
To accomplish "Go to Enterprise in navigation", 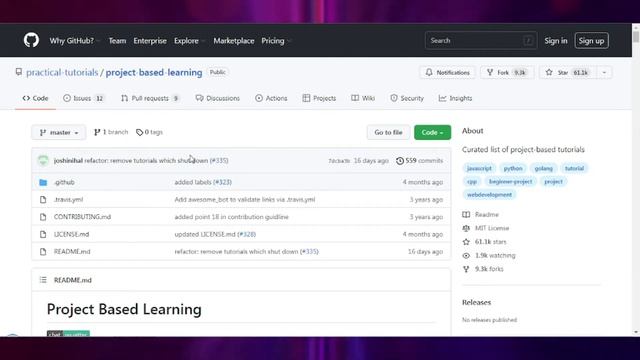I will click(150, 41).
